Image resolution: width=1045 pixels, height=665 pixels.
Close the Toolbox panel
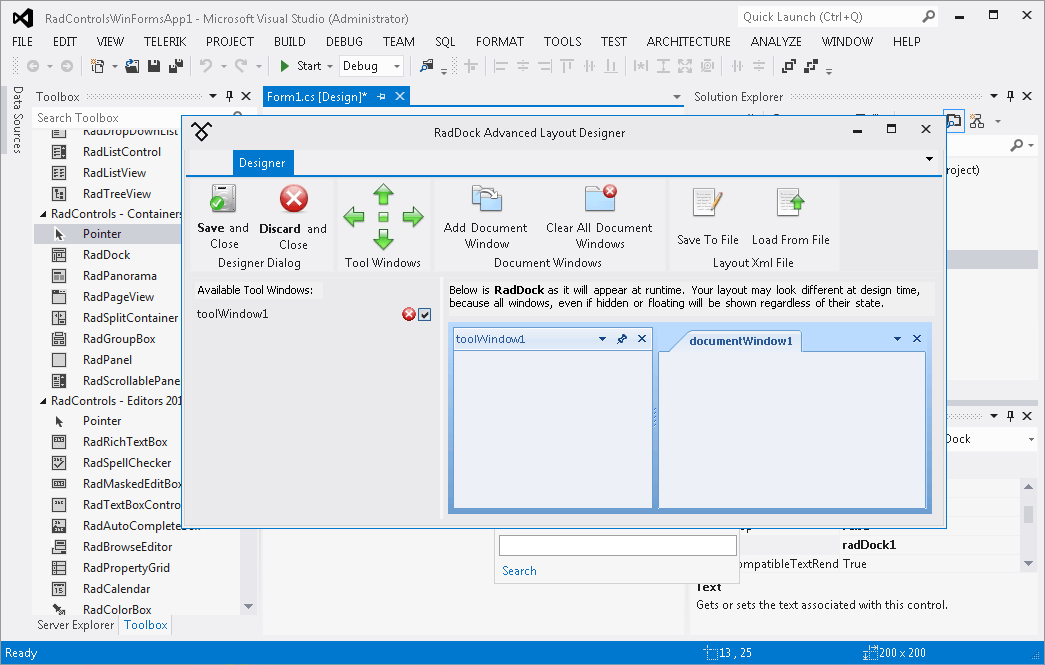(246, 97)
